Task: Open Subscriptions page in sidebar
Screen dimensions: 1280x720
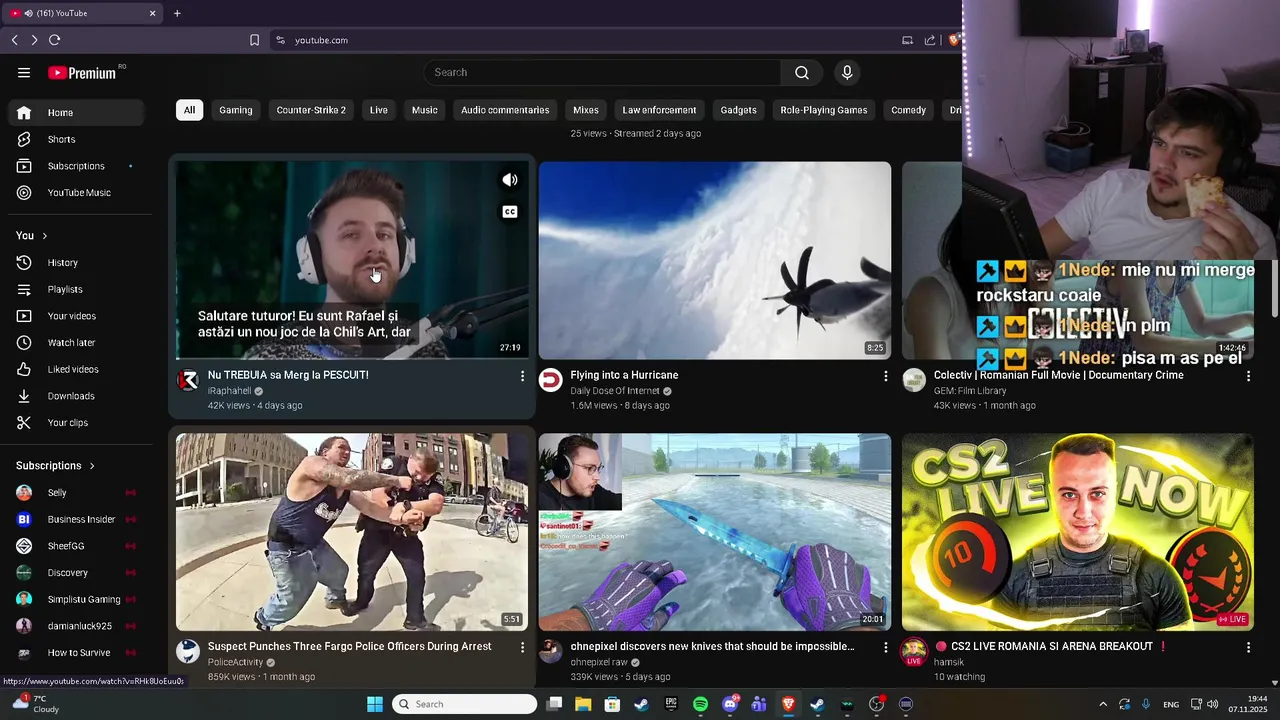Action: click(76, 166)
